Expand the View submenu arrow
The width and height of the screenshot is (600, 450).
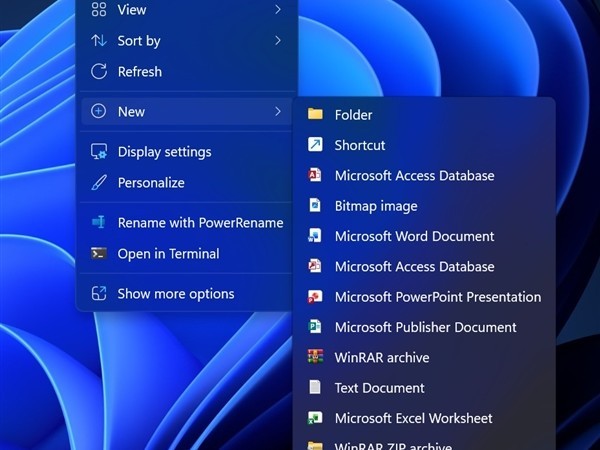[x=278, y=10]
